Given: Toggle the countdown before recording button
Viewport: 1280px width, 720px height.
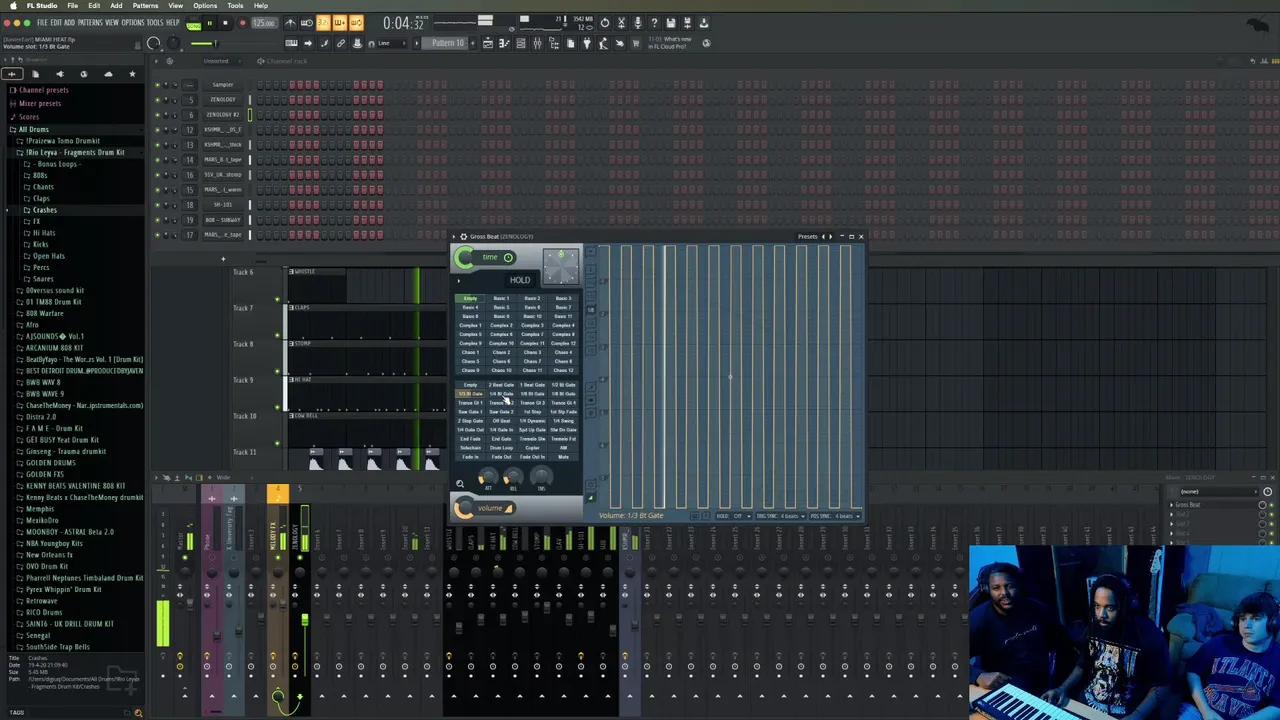Looking at the screenshot, I should (x=323, y=22).
